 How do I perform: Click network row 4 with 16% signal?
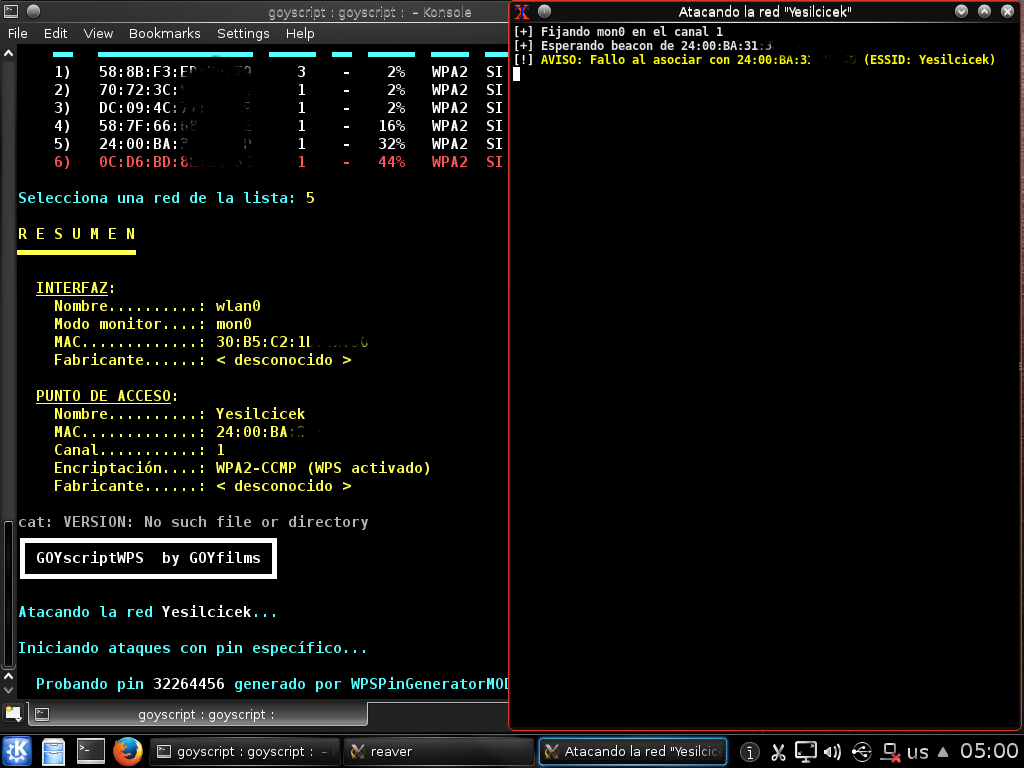pyautogui.click(x=278, y=126)
